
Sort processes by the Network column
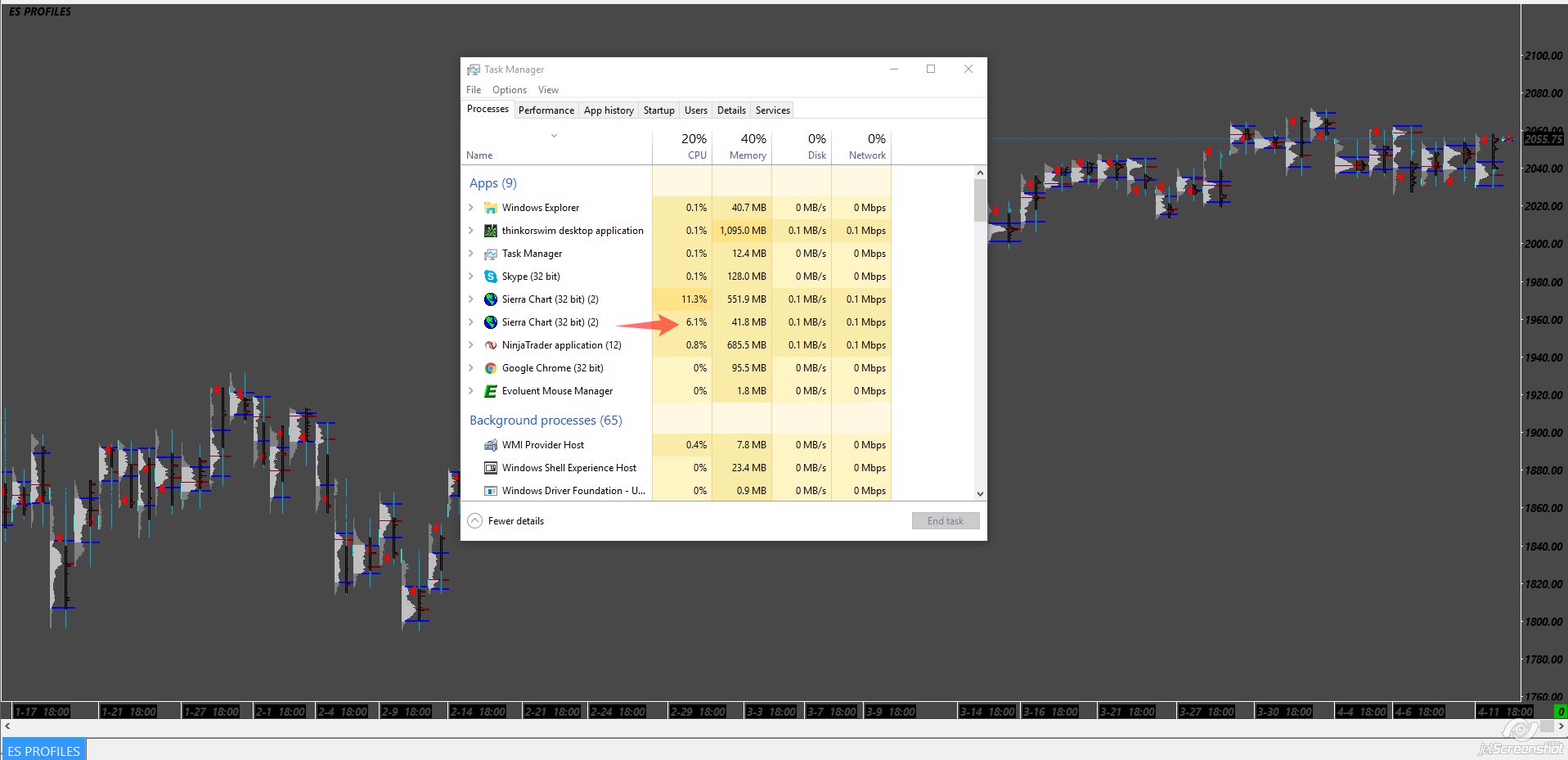(861, 146)
